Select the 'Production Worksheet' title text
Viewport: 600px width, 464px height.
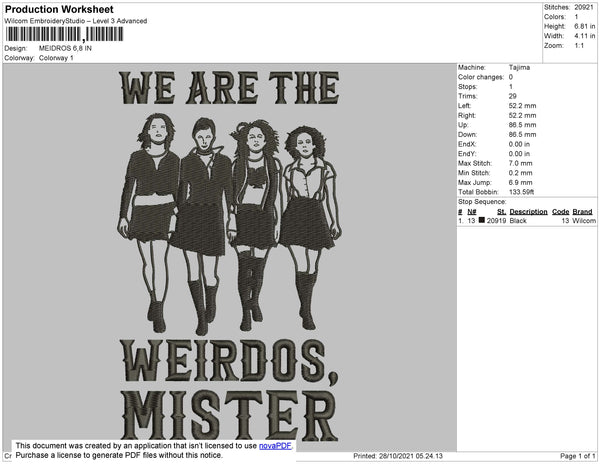pos(59,10)
